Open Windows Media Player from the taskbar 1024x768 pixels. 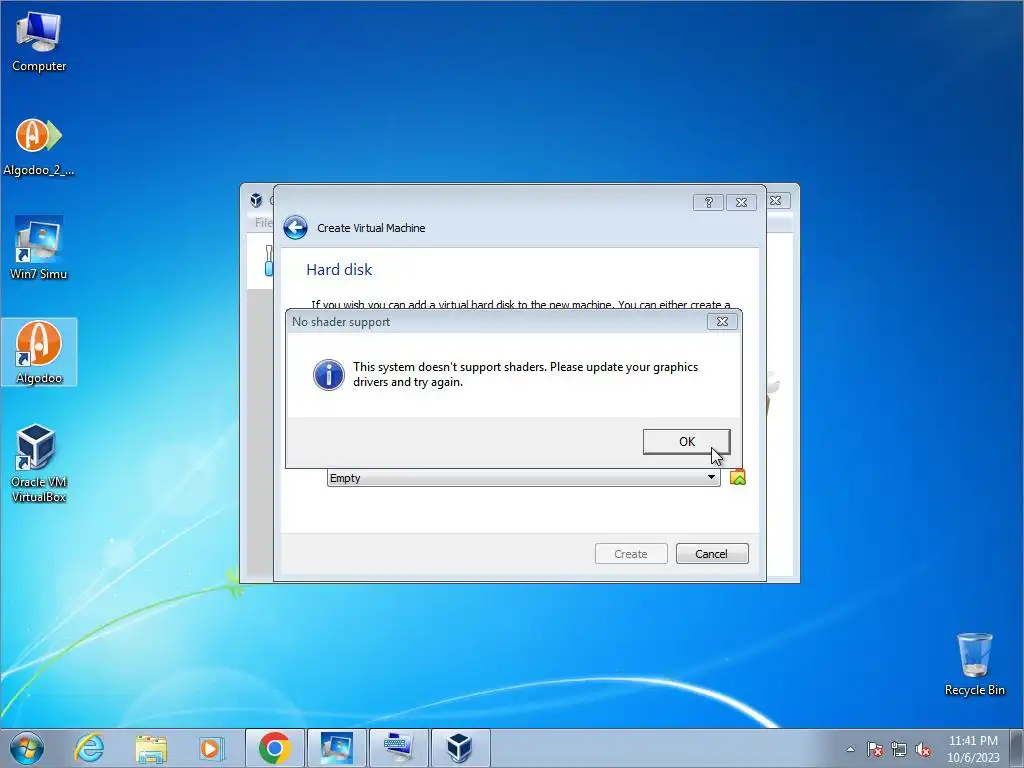[x=211, y=748]
